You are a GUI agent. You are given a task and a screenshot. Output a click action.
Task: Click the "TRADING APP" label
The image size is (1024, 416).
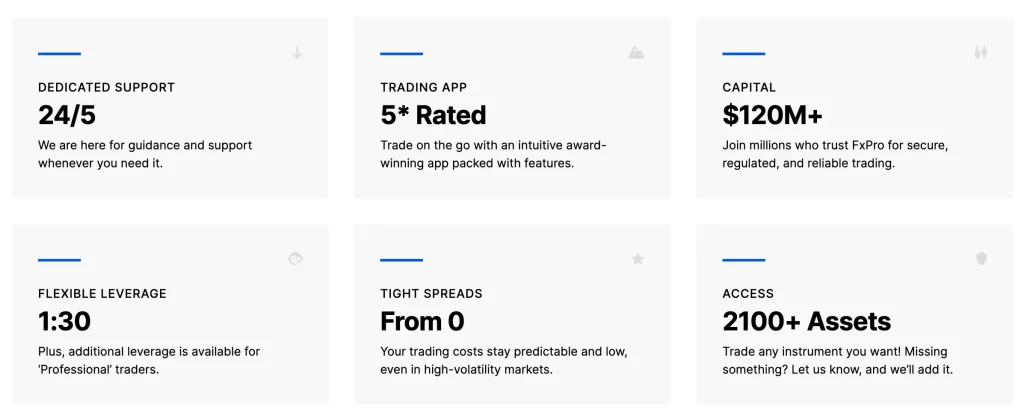click(x=423, y=87)
